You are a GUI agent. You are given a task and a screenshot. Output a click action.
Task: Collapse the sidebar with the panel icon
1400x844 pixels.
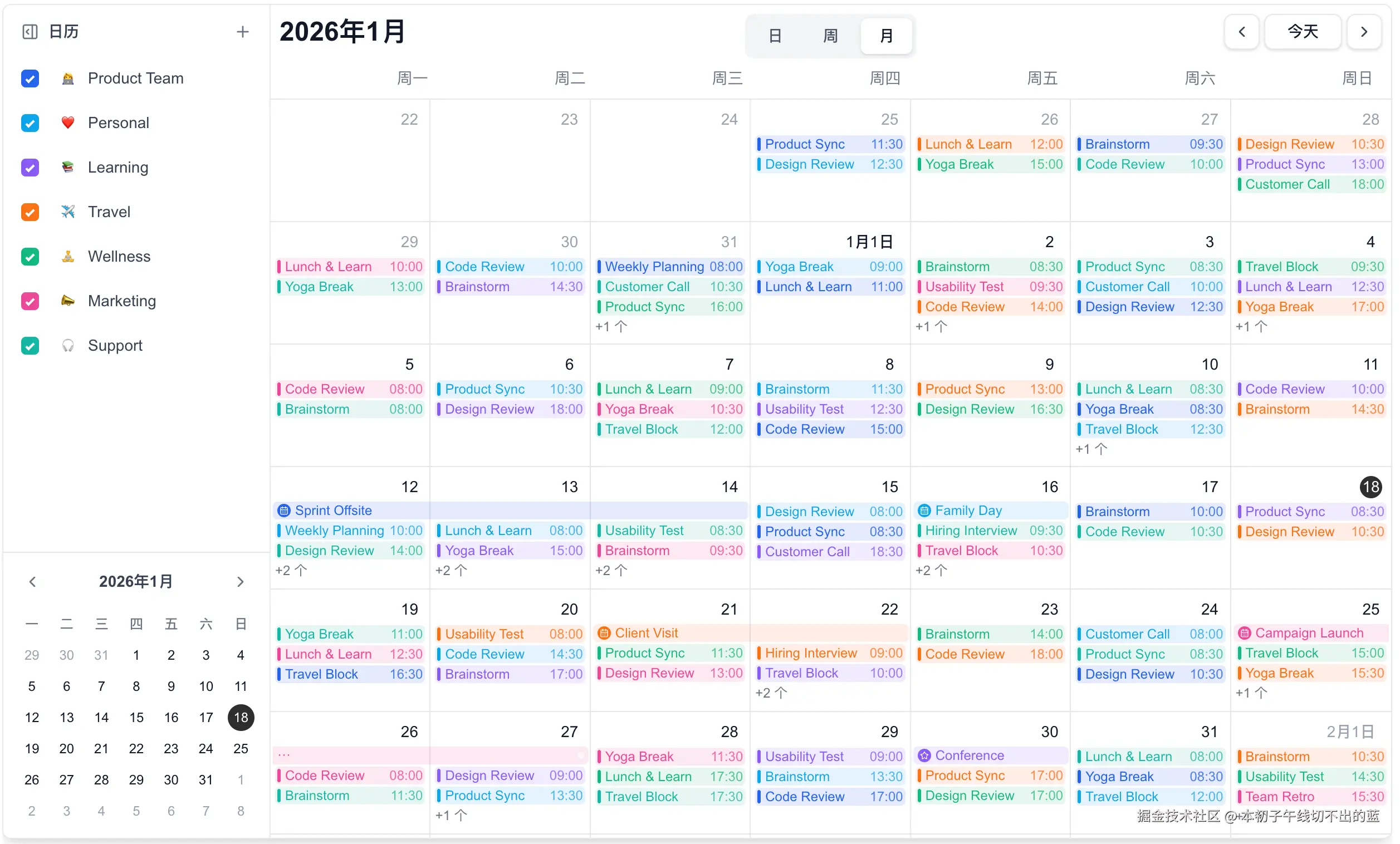click(30, 32)
